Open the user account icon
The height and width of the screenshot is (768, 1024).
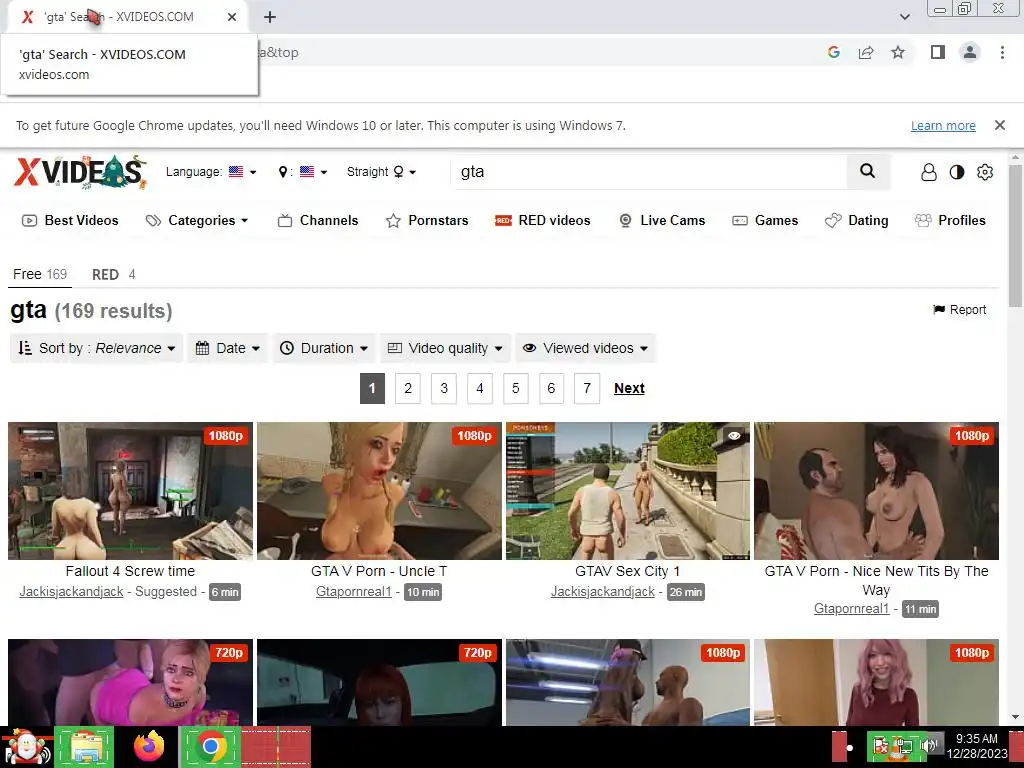pos(928,172)
